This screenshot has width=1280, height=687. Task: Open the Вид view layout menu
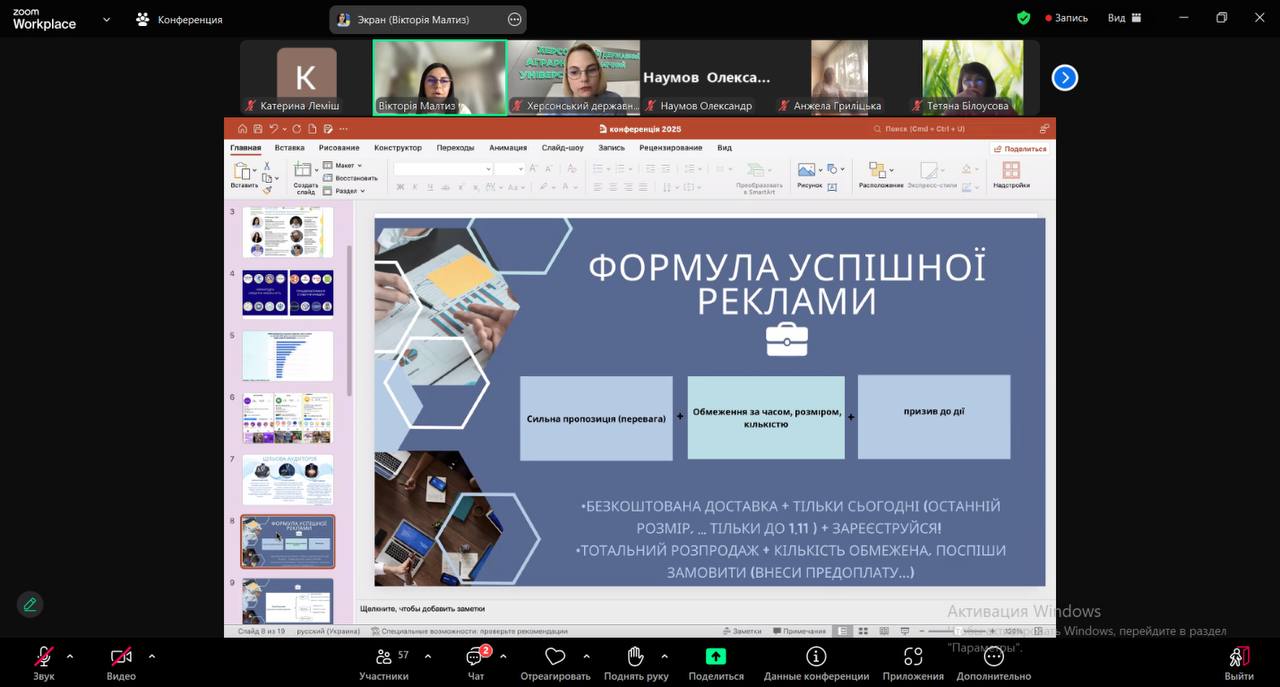pos(1123,18)
